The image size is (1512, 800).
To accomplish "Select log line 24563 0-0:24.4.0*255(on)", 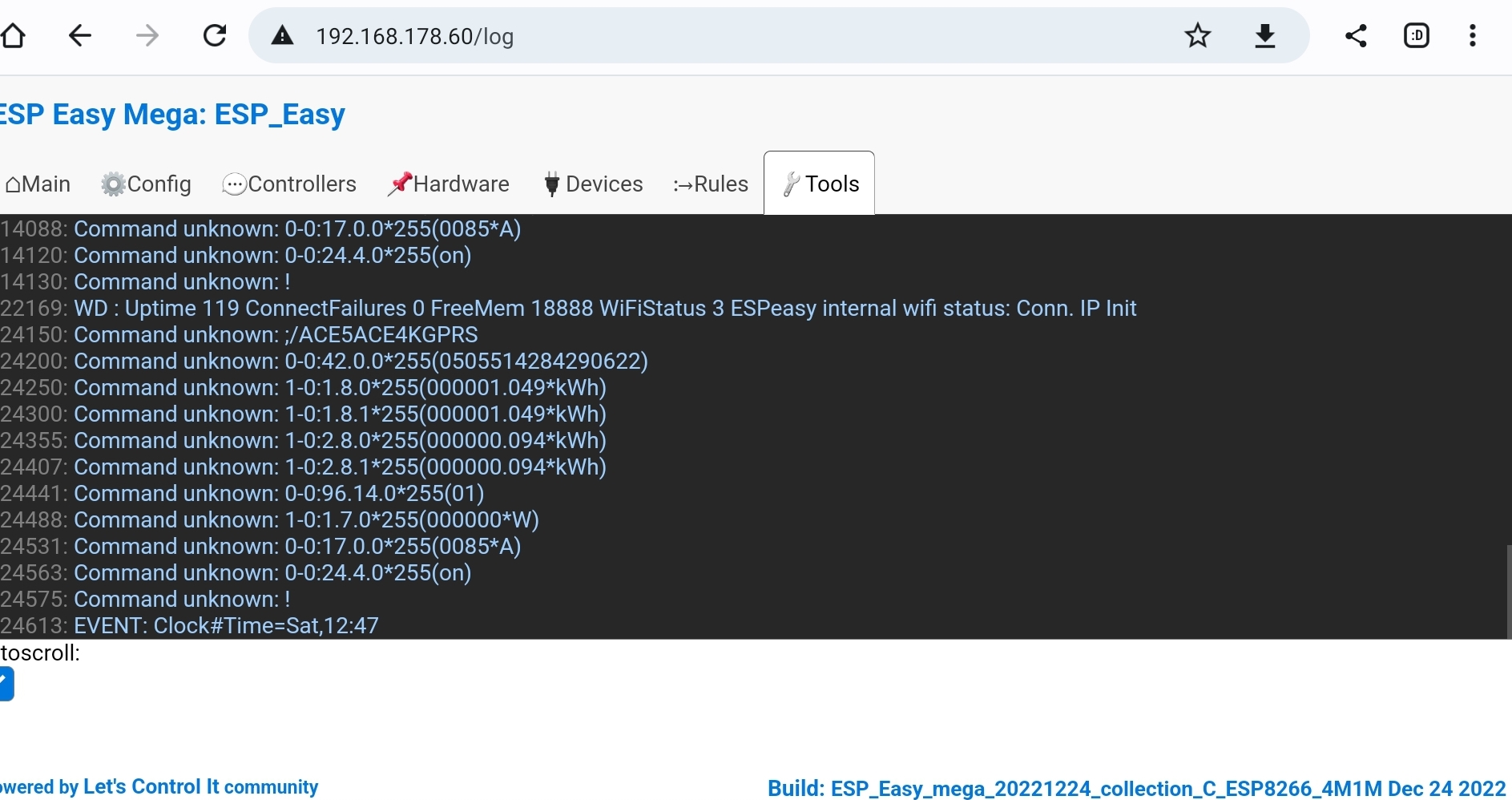I will (x=236, y=573).
